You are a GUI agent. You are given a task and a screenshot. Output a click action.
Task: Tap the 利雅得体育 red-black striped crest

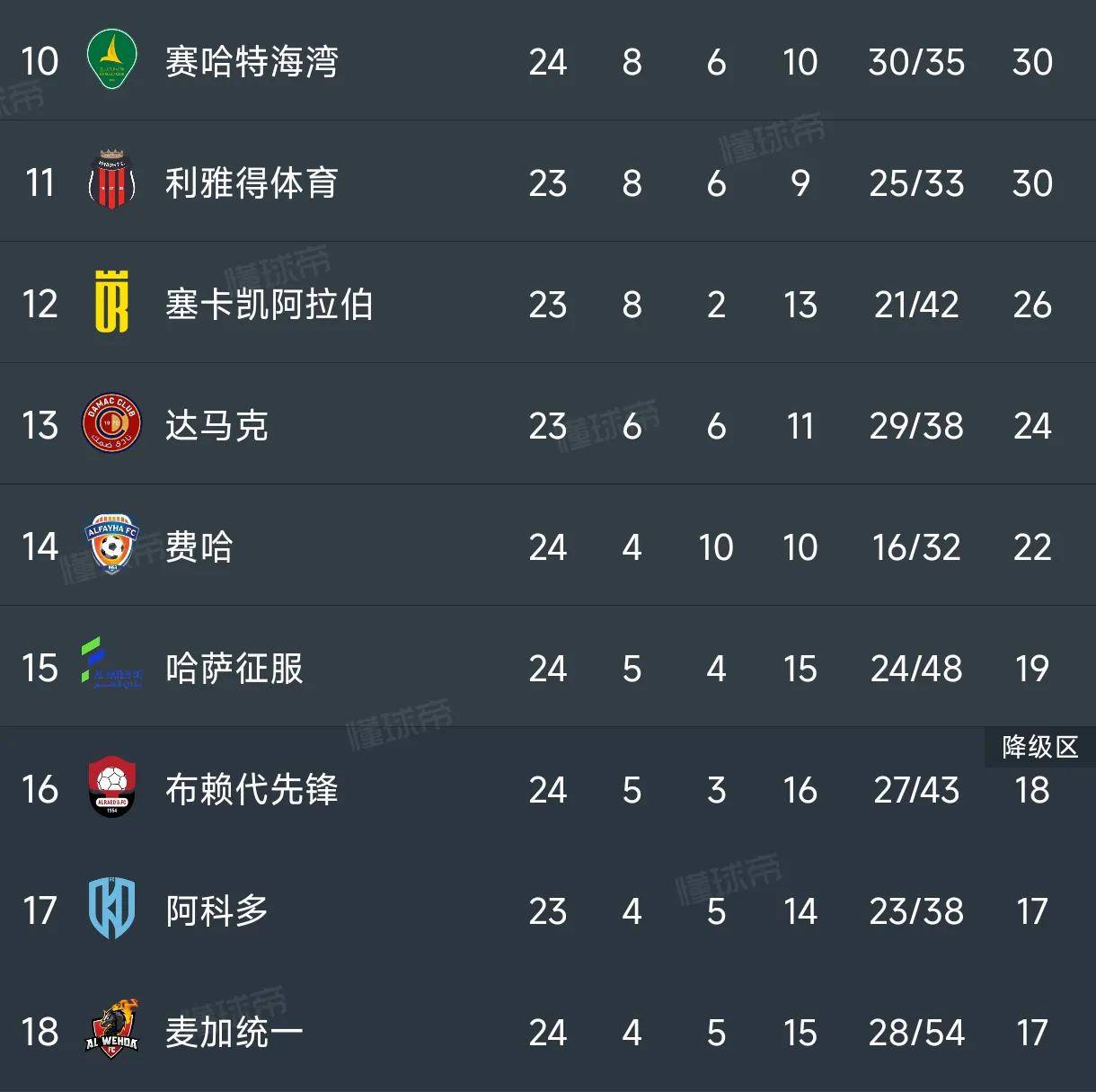(111, 182)
